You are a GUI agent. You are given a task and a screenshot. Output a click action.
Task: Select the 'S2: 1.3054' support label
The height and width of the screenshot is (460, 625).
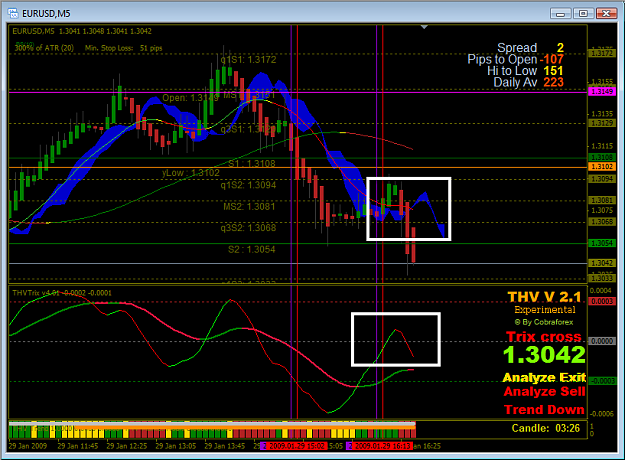click(252, 250)
